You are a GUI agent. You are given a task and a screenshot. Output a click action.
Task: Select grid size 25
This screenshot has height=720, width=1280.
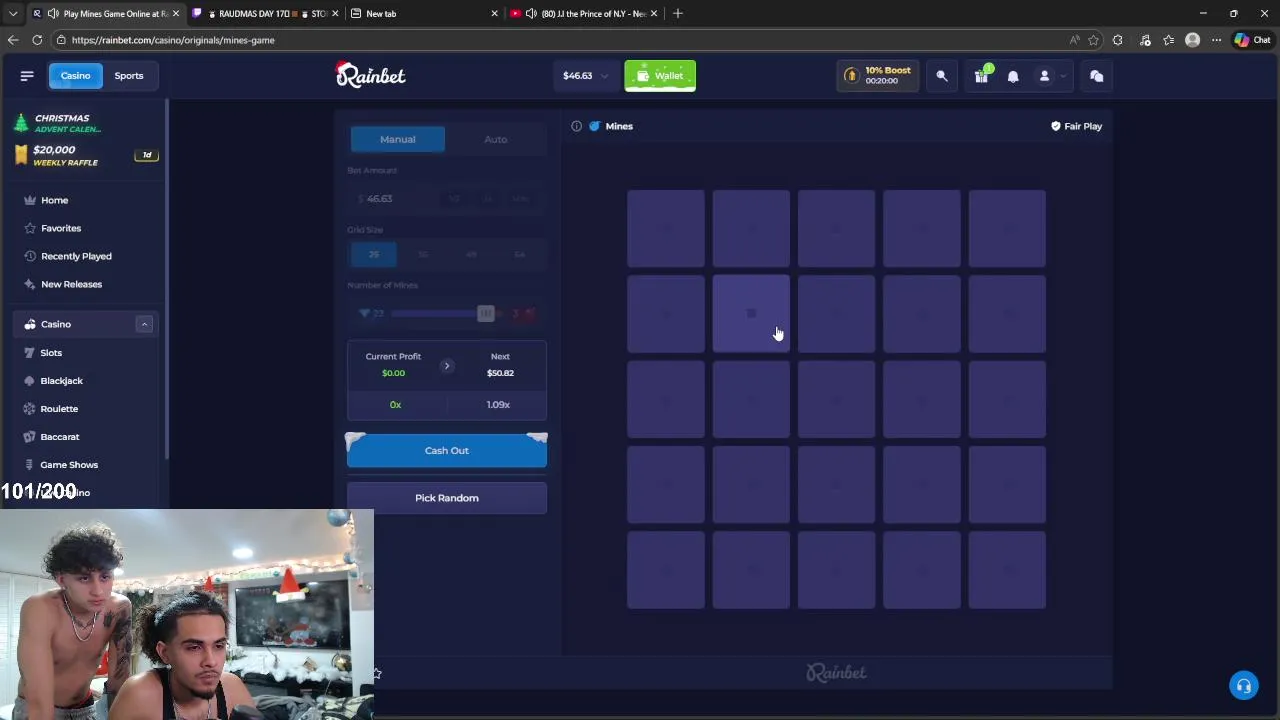click(x=374, y=254)
